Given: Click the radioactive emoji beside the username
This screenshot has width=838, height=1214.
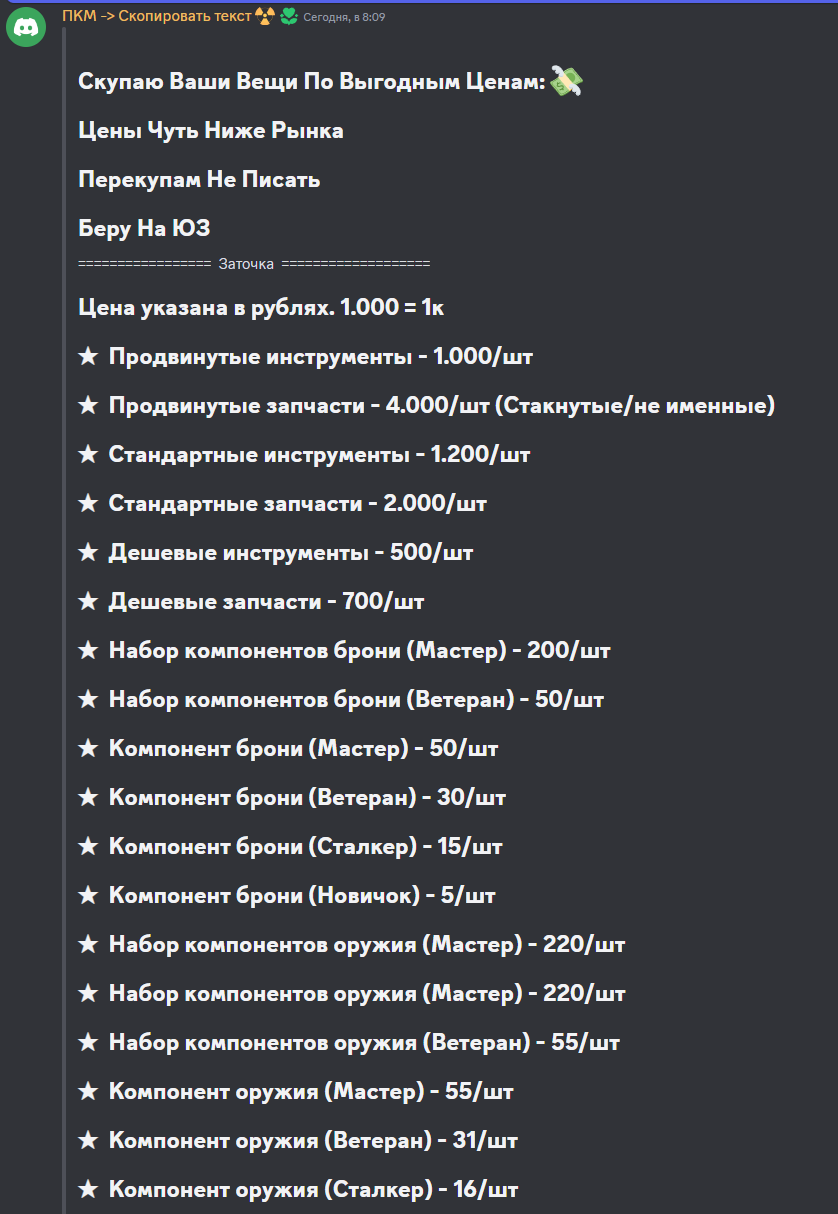Looking at the screenshot, I should point(265,15).
